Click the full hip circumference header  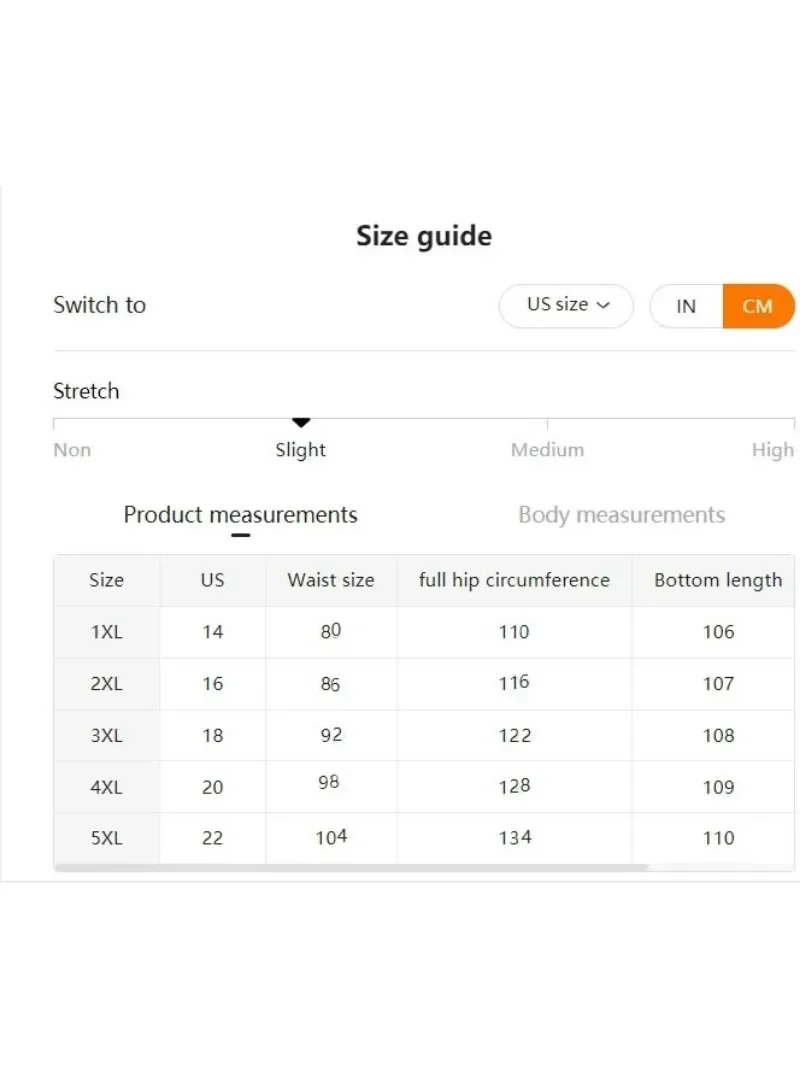pos(514,580)
